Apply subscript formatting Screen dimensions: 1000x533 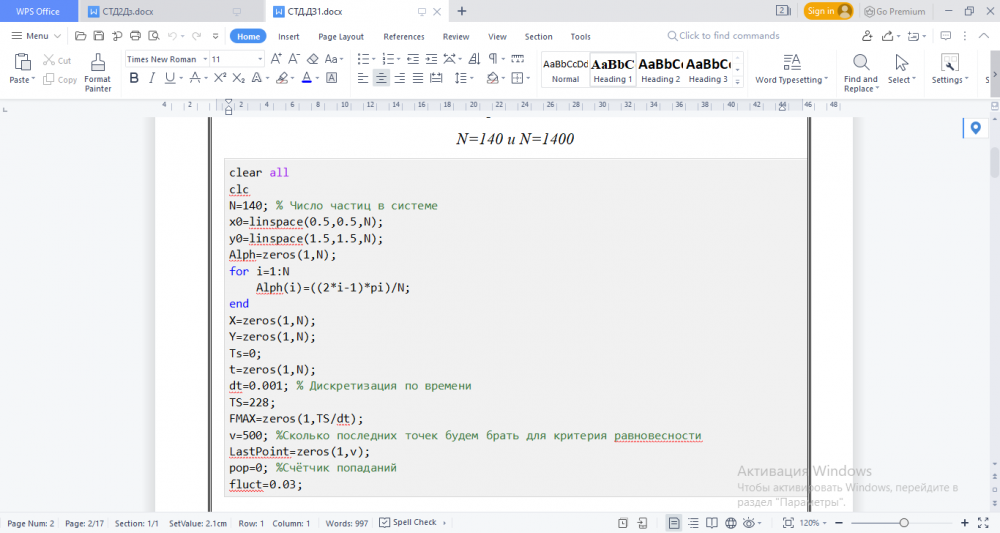(239, 78)
